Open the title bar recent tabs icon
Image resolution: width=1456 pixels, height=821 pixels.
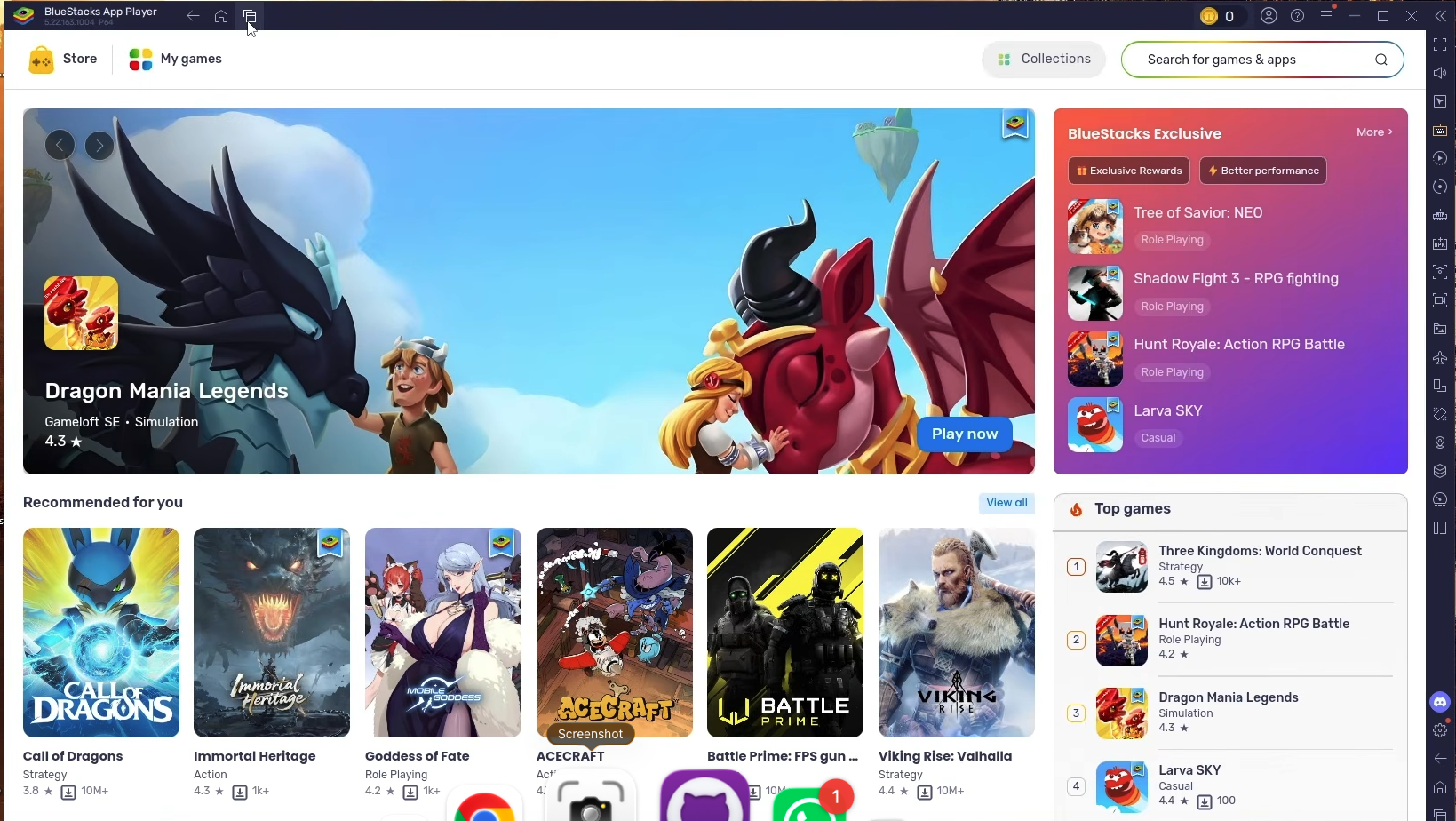[250, 16]
